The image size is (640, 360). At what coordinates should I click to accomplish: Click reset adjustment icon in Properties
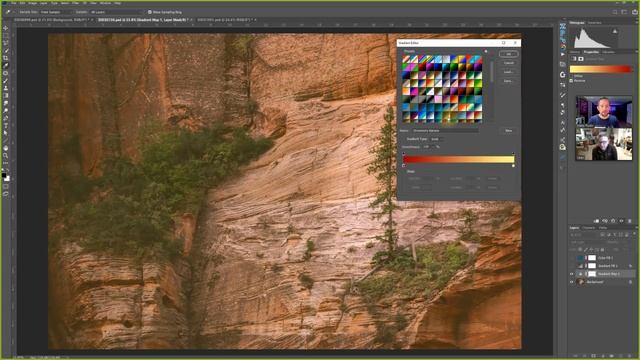(613, 221)
